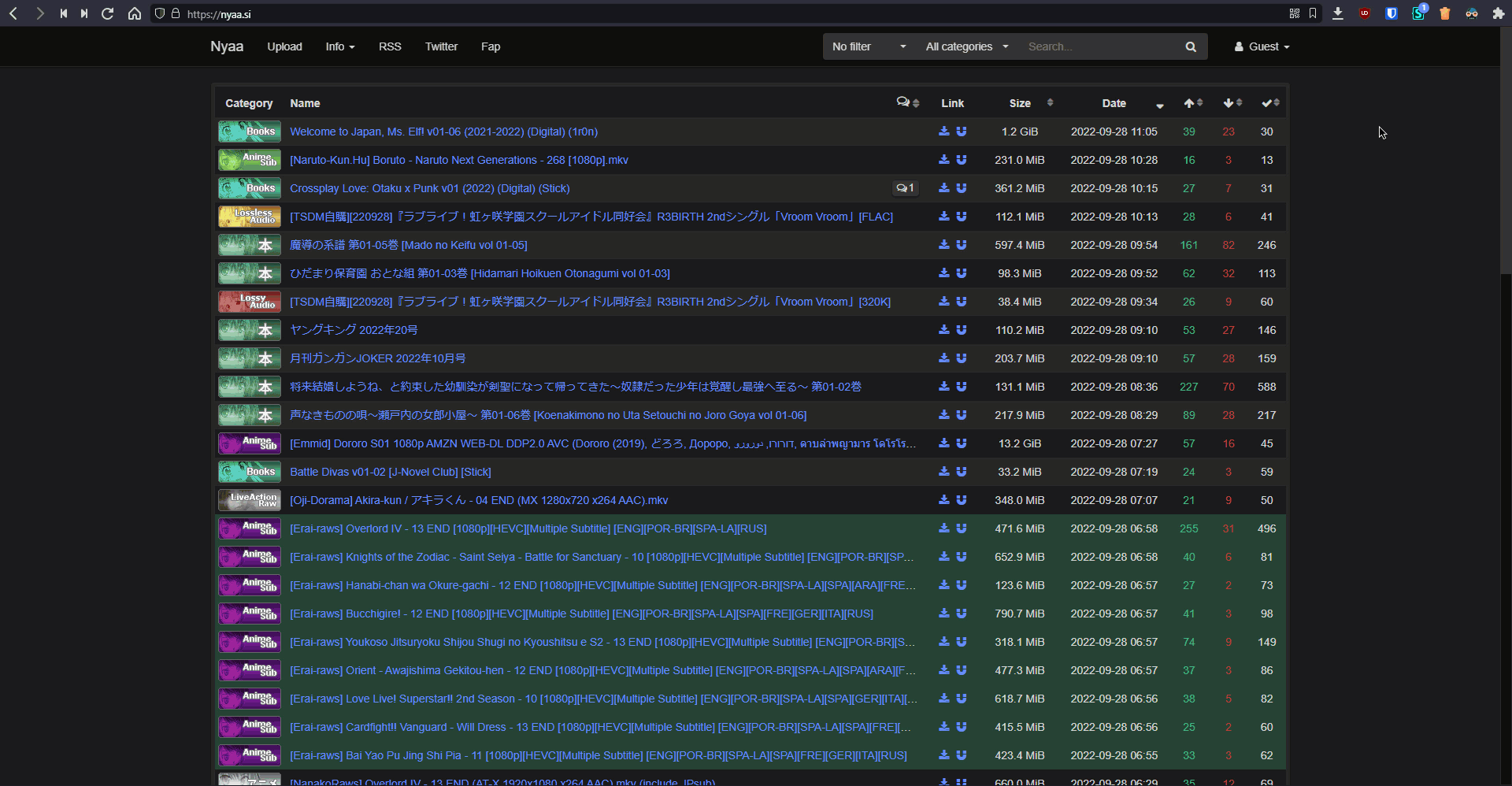The image size is (1512, 786).
Task: Open Twitter nav link
Action: click(441, 46)
